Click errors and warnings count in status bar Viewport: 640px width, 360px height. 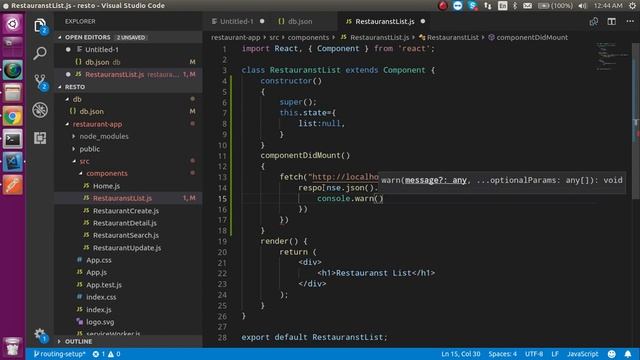[x=106, y=354]
